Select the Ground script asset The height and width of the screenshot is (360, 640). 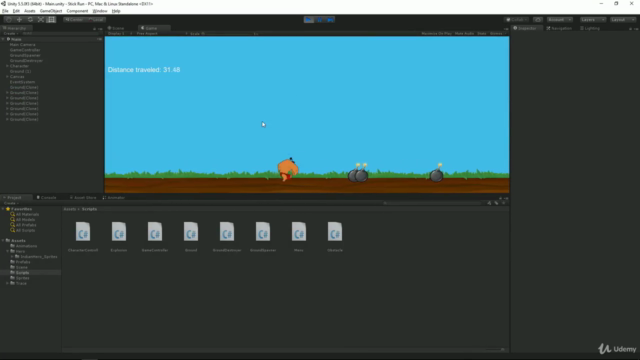(191, 237)
